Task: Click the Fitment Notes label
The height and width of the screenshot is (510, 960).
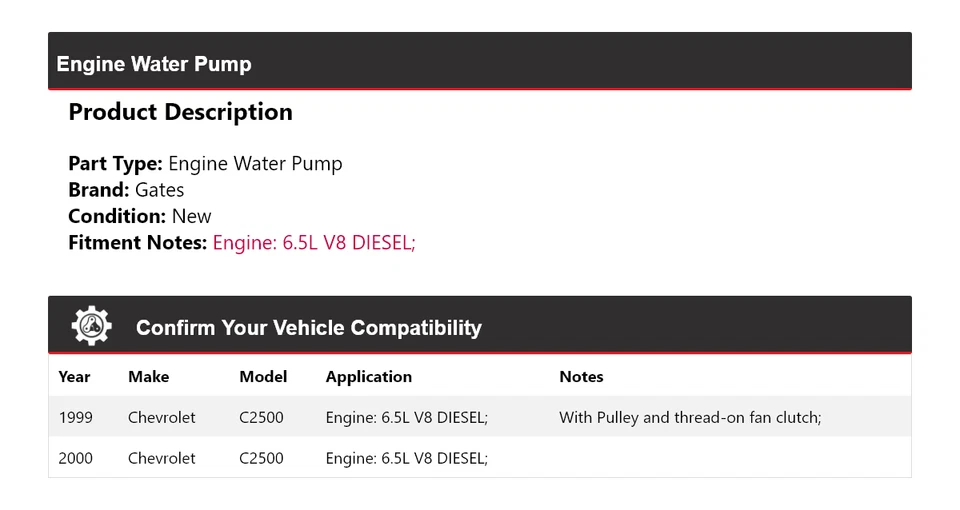Action: (x=137, y=242)
